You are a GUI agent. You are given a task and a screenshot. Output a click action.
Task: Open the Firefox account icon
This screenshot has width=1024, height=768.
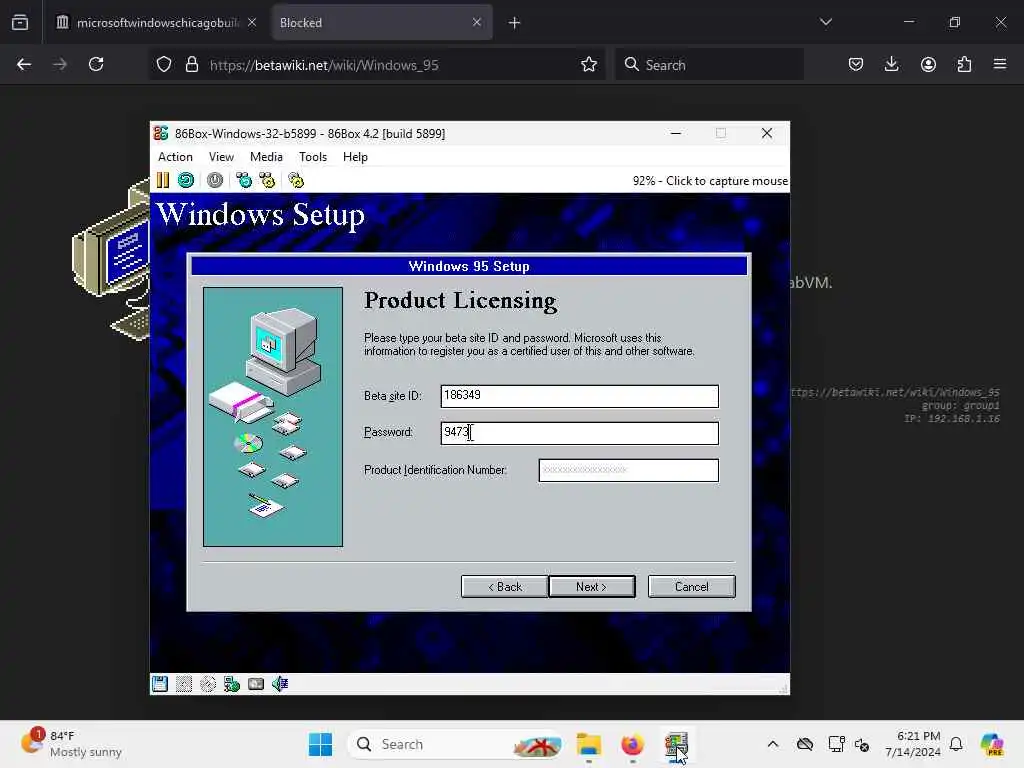point(928,65)
